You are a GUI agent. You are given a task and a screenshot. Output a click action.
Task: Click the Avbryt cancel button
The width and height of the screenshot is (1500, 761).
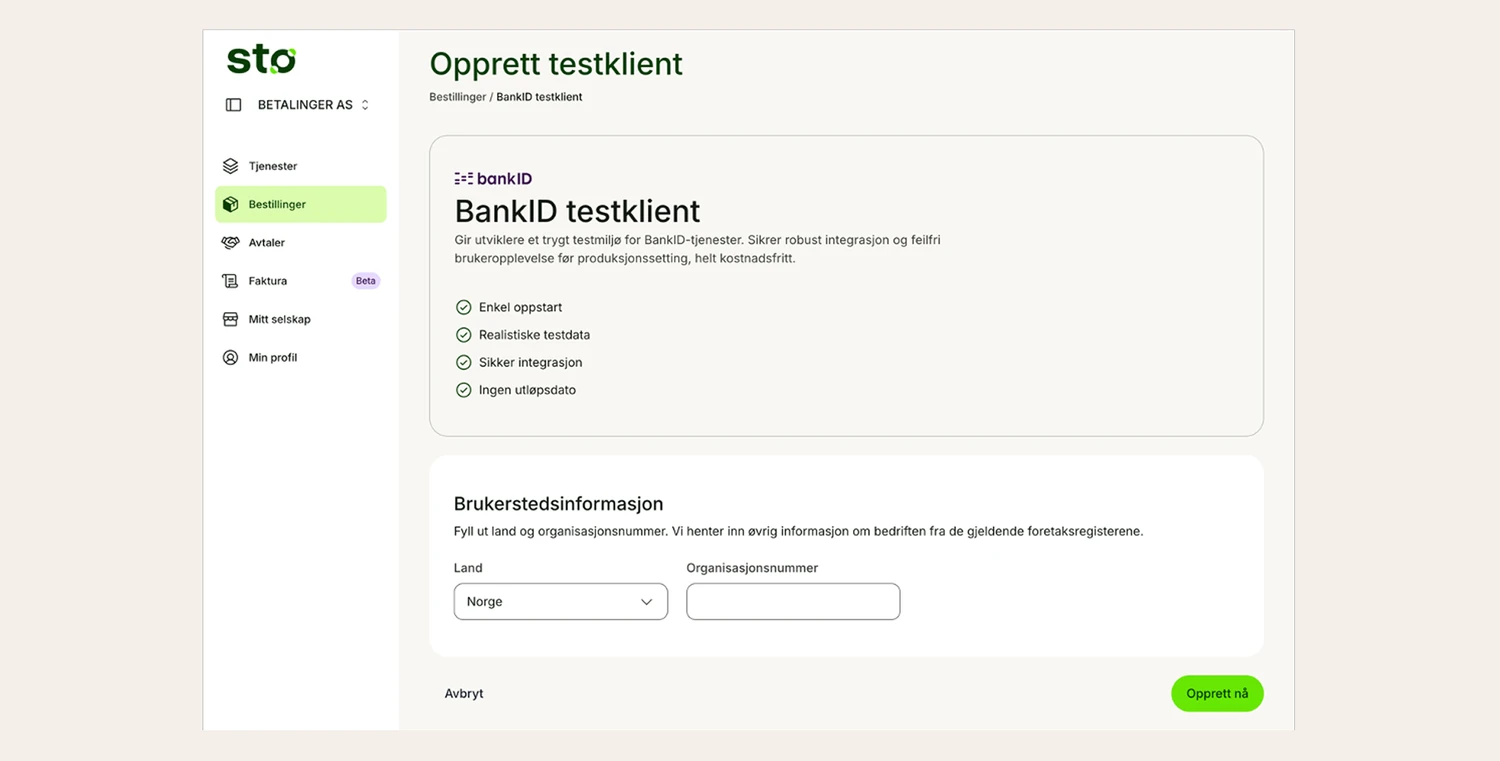(464, 694)
